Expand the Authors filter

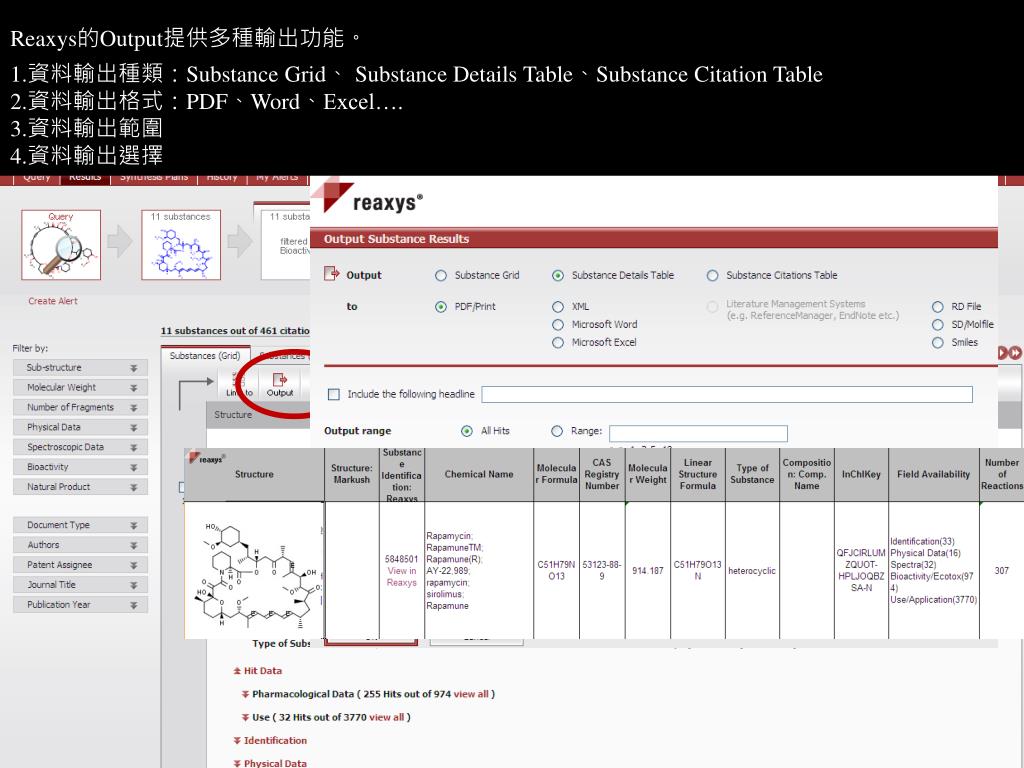coord(80,545)
